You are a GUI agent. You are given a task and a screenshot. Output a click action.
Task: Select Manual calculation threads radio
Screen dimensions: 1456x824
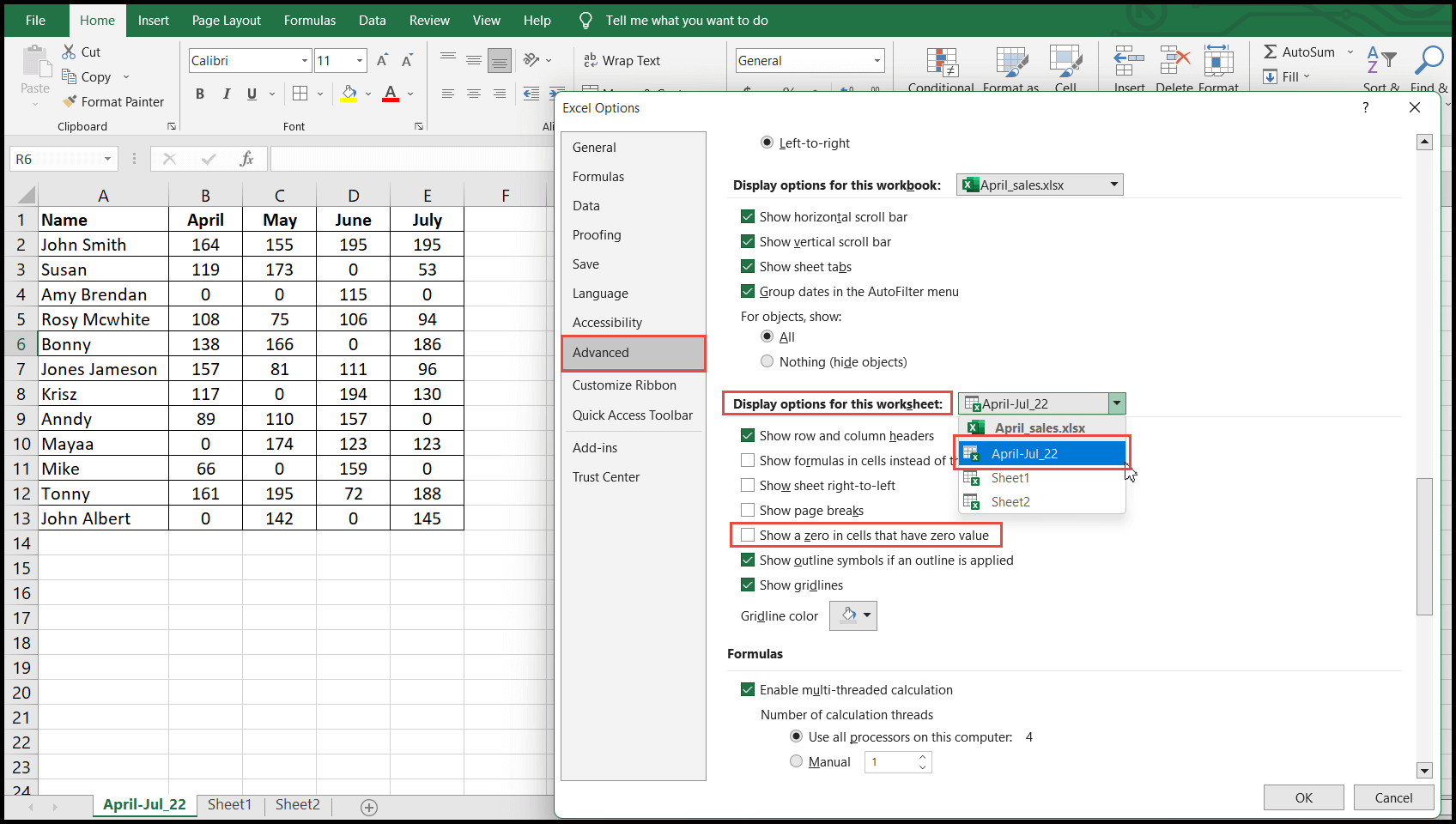pos(797,761)
